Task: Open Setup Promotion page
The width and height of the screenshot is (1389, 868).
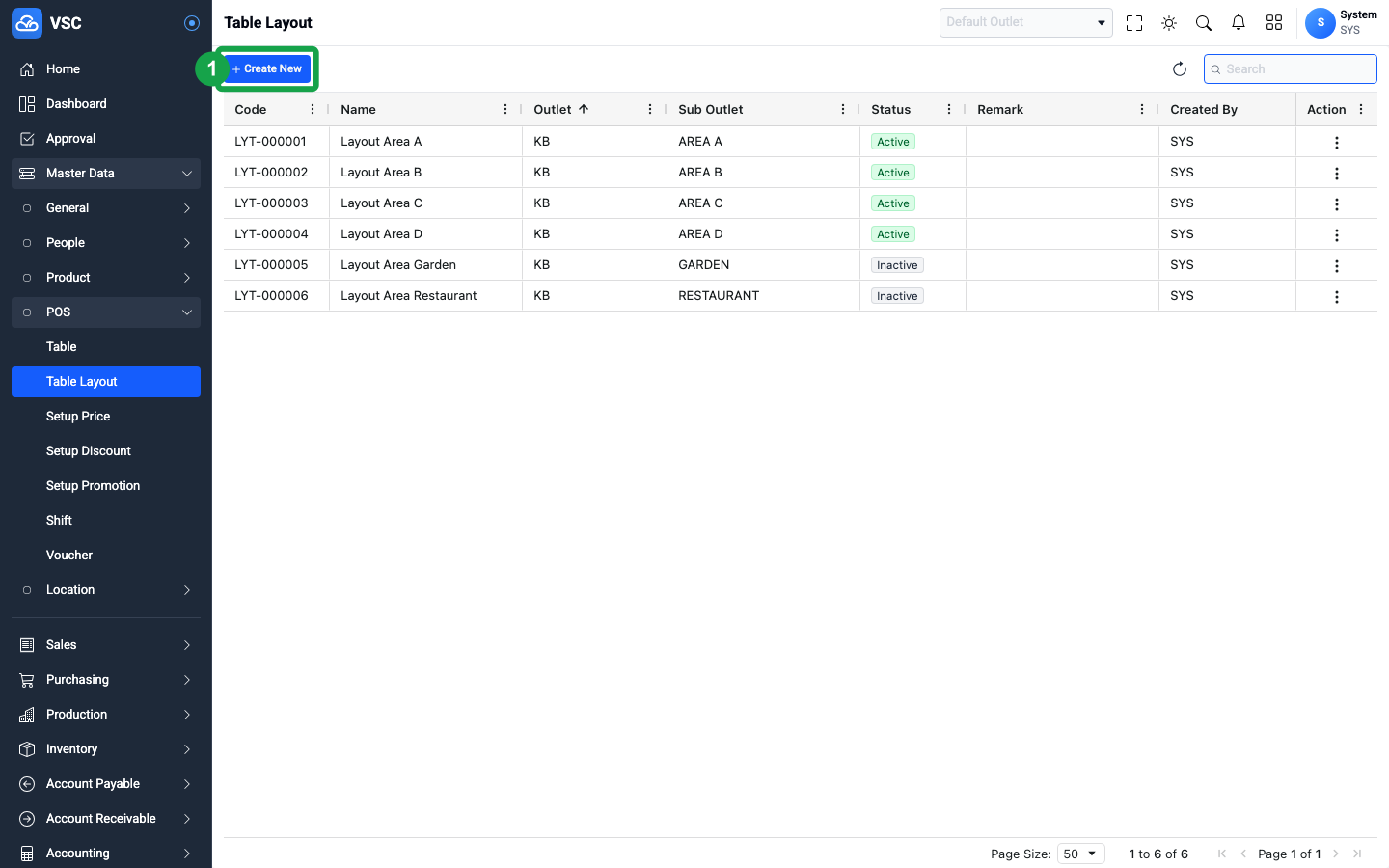Action: (x=106, y=486)
